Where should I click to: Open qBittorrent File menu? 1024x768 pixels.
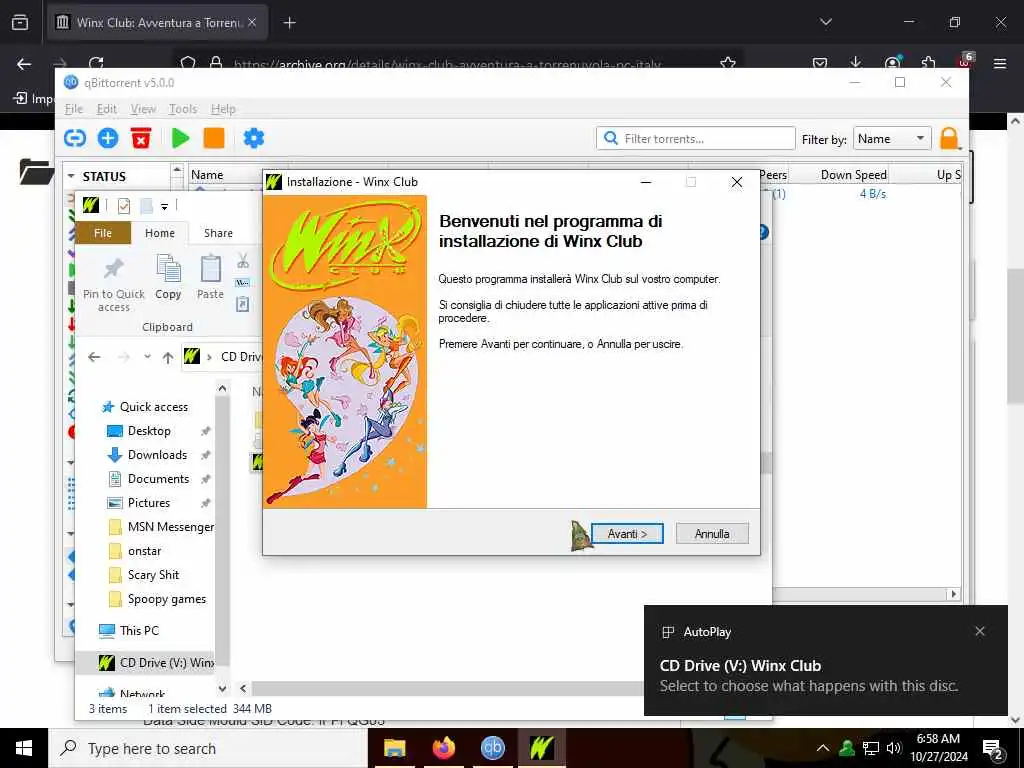coord(74,109)
